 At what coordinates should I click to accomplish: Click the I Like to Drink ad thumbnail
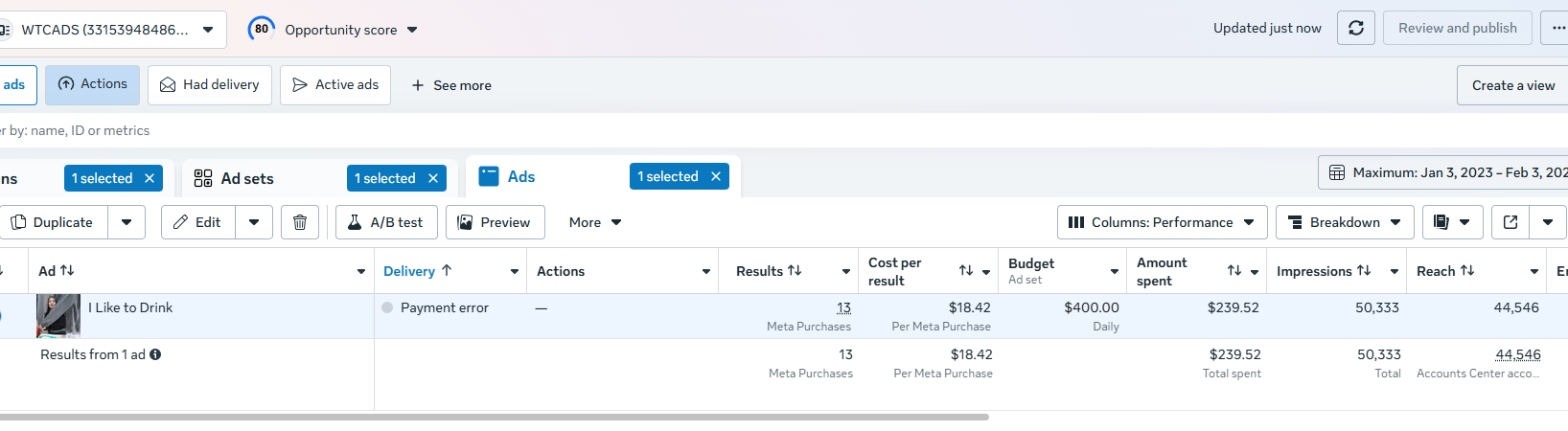[58, 315]
